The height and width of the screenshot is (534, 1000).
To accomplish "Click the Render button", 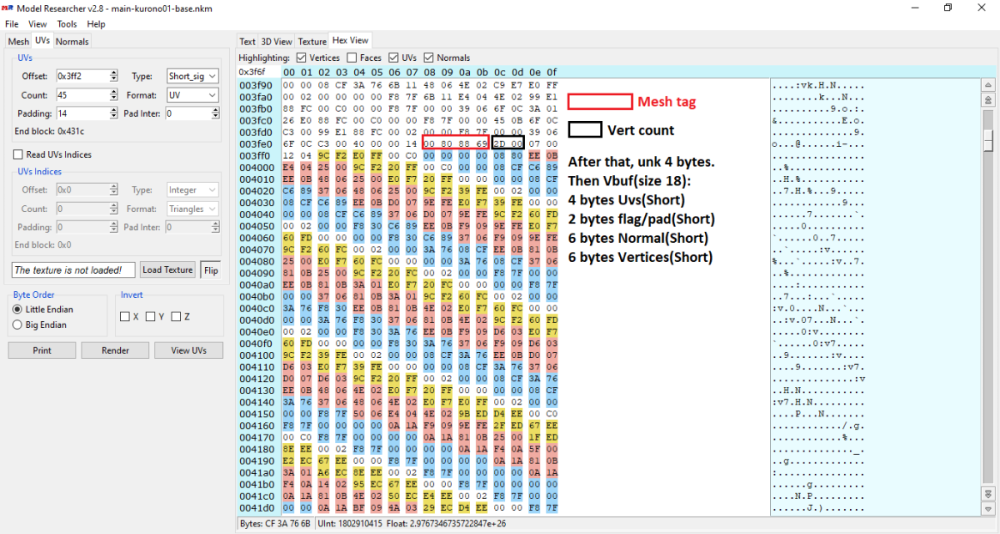I will 115,351.
